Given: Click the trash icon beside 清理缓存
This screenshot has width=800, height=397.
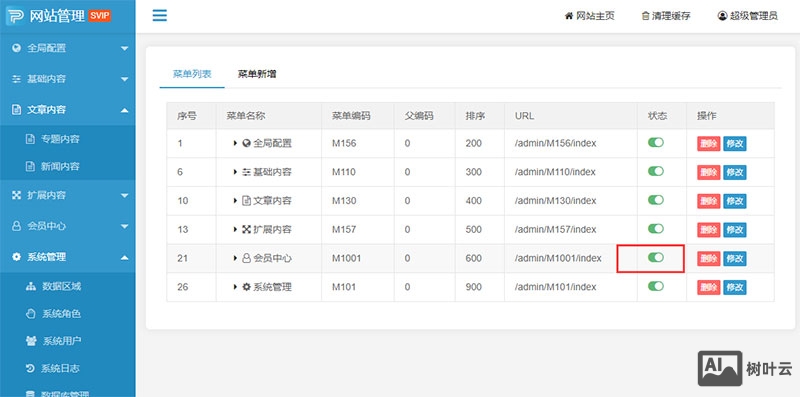Looking at the screenshot, I should tap(645, 16).
